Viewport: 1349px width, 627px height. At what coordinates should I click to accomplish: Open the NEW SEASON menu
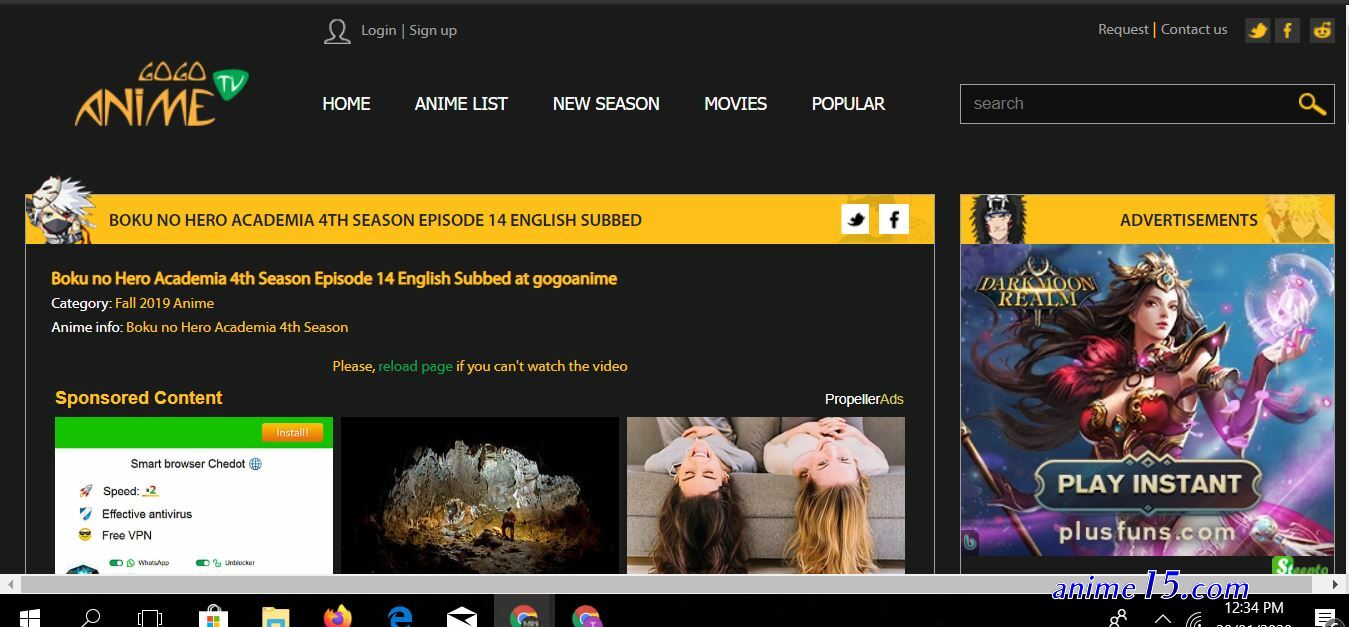(606, 104)
